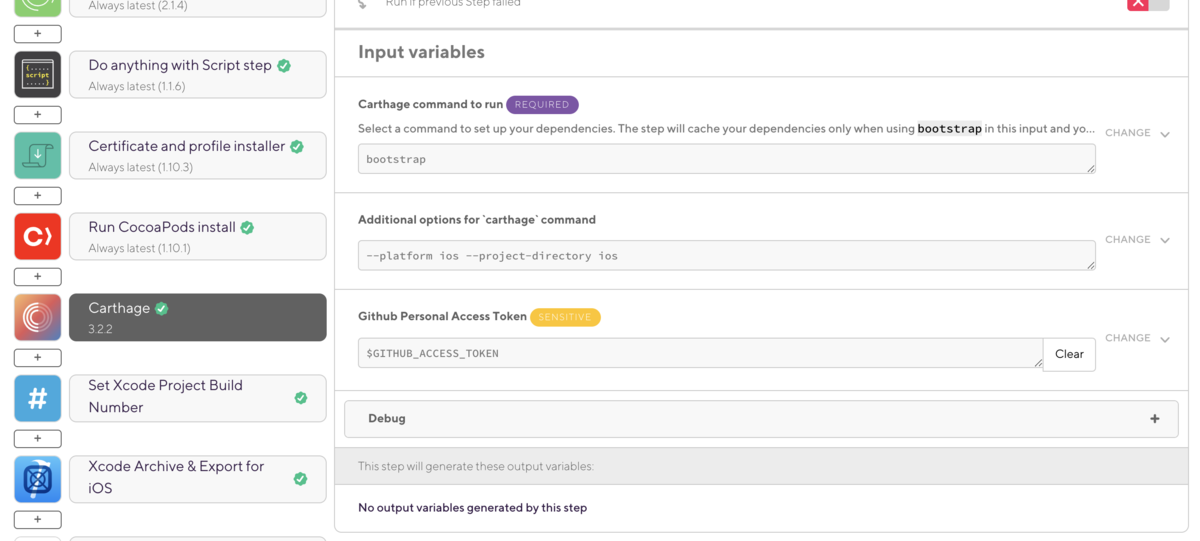Select the Xcode Archive & Export for iOS step
This screenshot has width=1200, height=541.
point(198,480)
